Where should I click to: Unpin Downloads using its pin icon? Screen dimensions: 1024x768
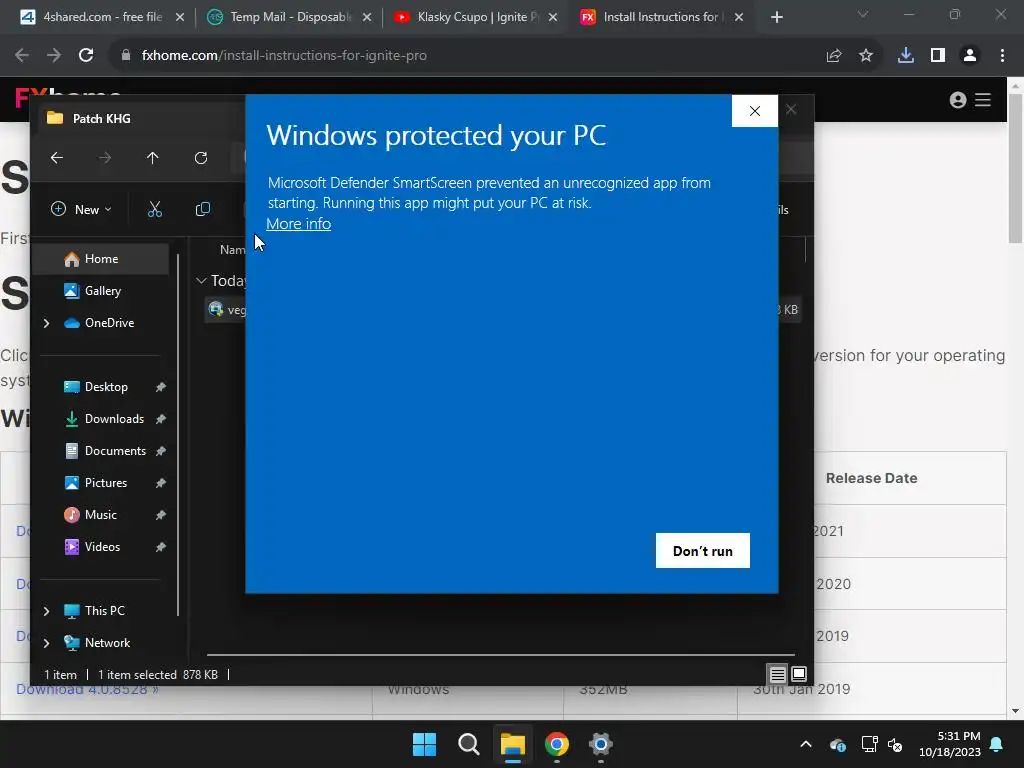(160, 419)
